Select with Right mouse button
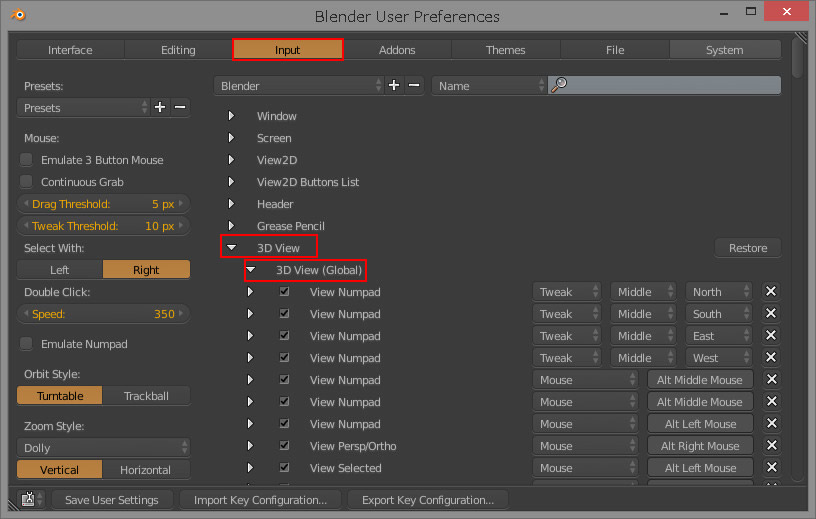The width and height of the screenshot is (816, 519). point(146,270)
